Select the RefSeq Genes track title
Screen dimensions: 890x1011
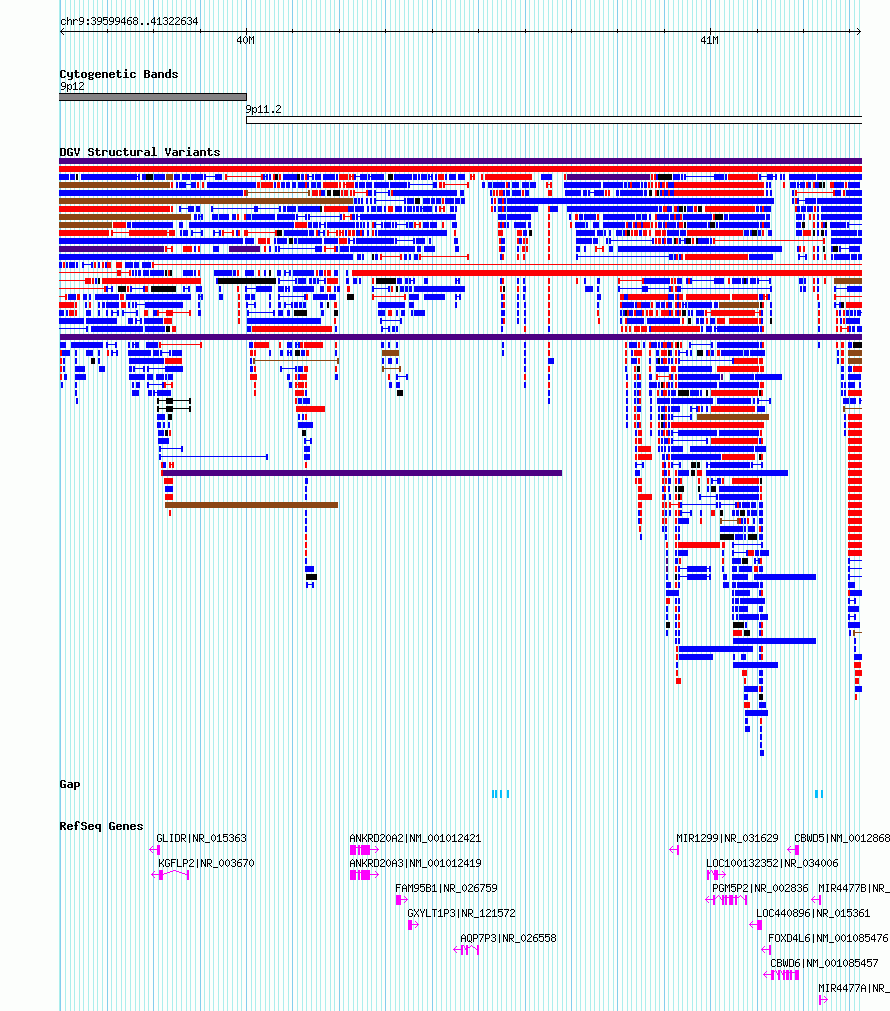[101, 827]
